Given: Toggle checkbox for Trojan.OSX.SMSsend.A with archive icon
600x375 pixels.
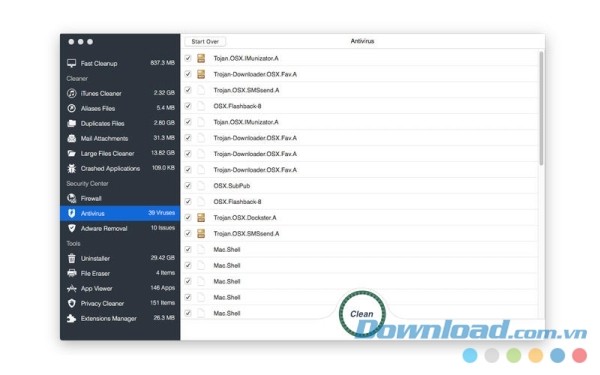Looking at the screenshot, I should point(188,233).
